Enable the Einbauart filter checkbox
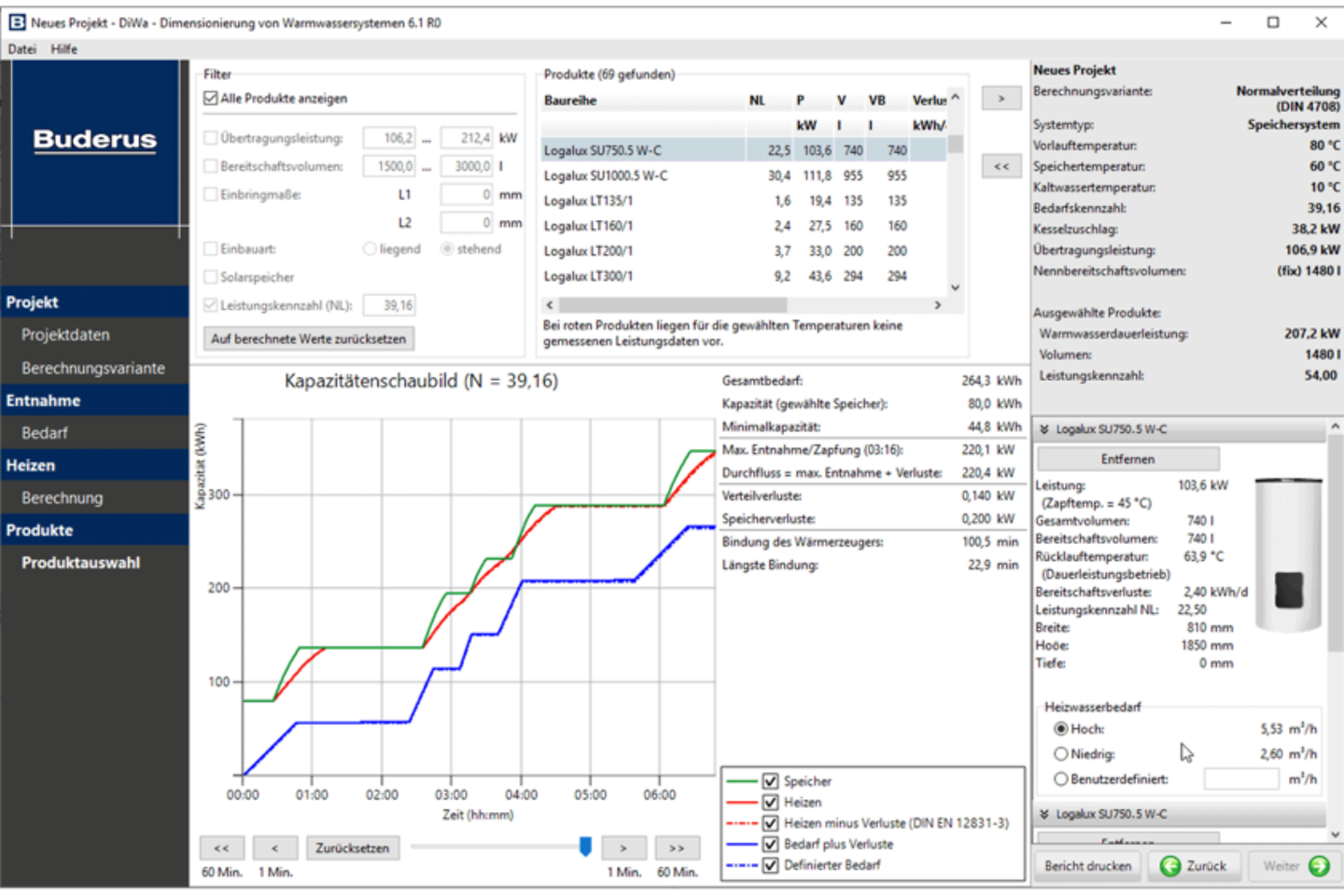The height and width of the screenshot is (896, 1344). pyautogui.click(x=211, y=249)
